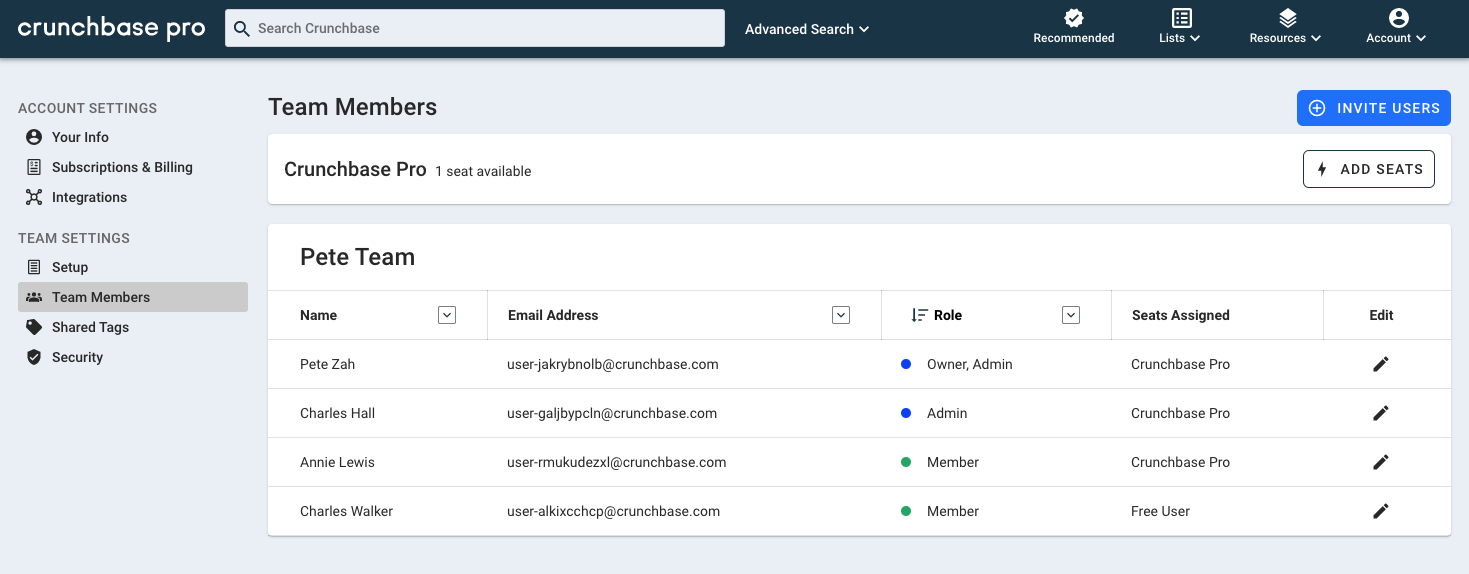Expand the Advanced Search menu

pyautogui.click(x=807, y=29)
